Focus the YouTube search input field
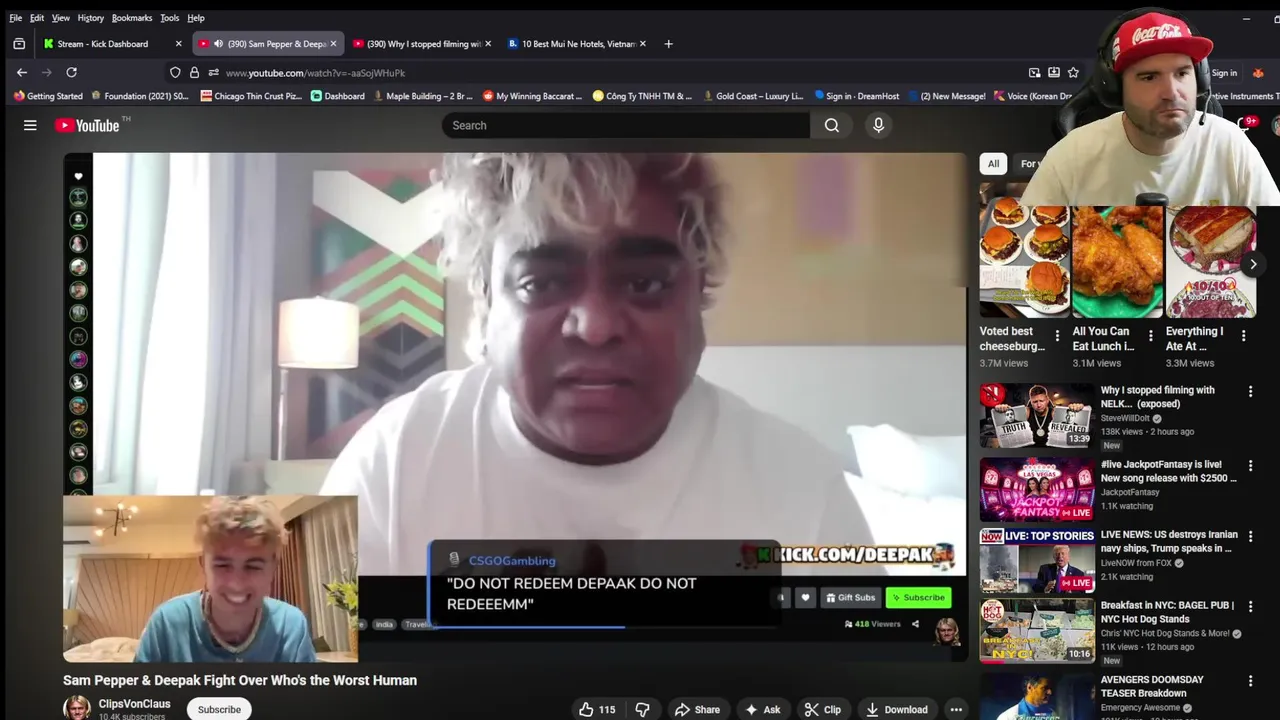This screenshot has height=720, width=1280. 626,125
